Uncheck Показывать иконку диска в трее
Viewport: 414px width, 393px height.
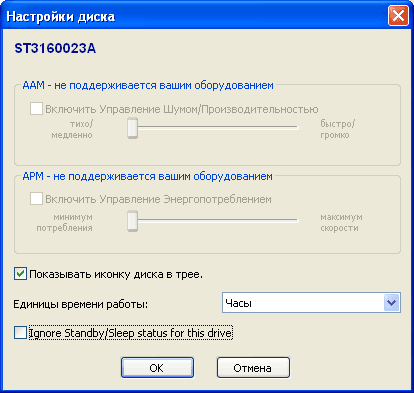[x=20, y=274]
